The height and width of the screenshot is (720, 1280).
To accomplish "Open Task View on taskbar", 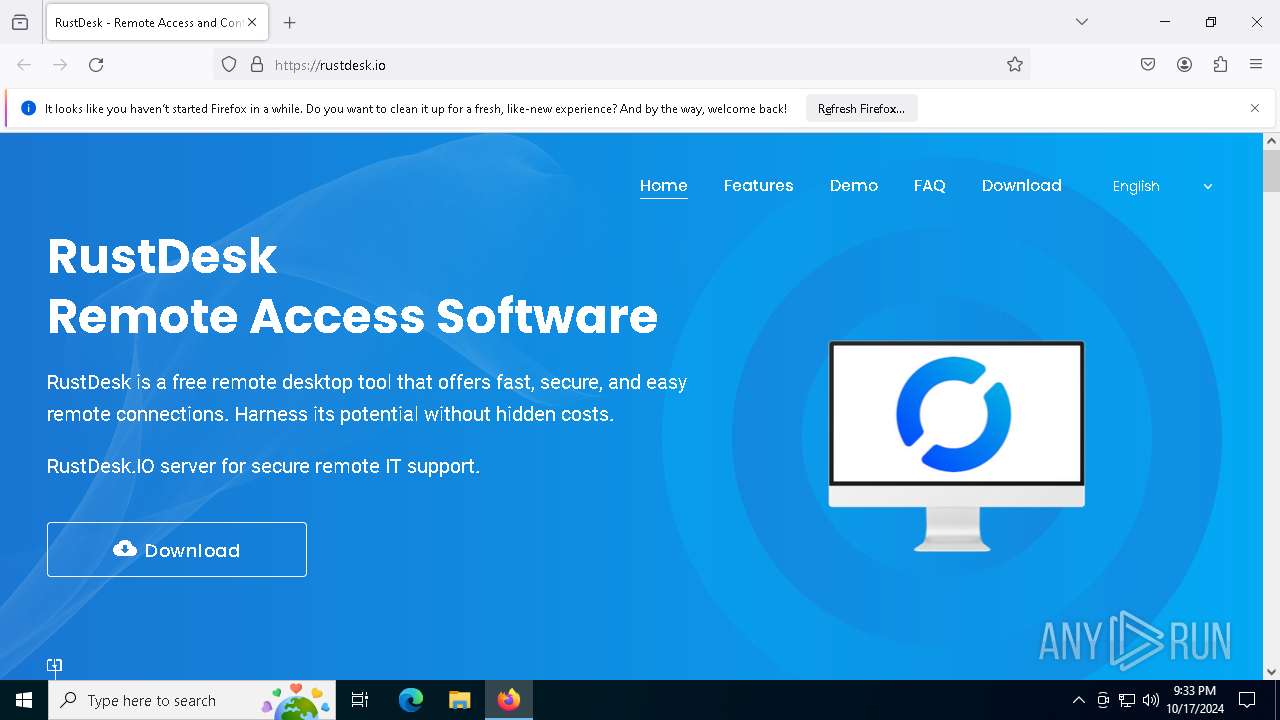I will [360, 700].
